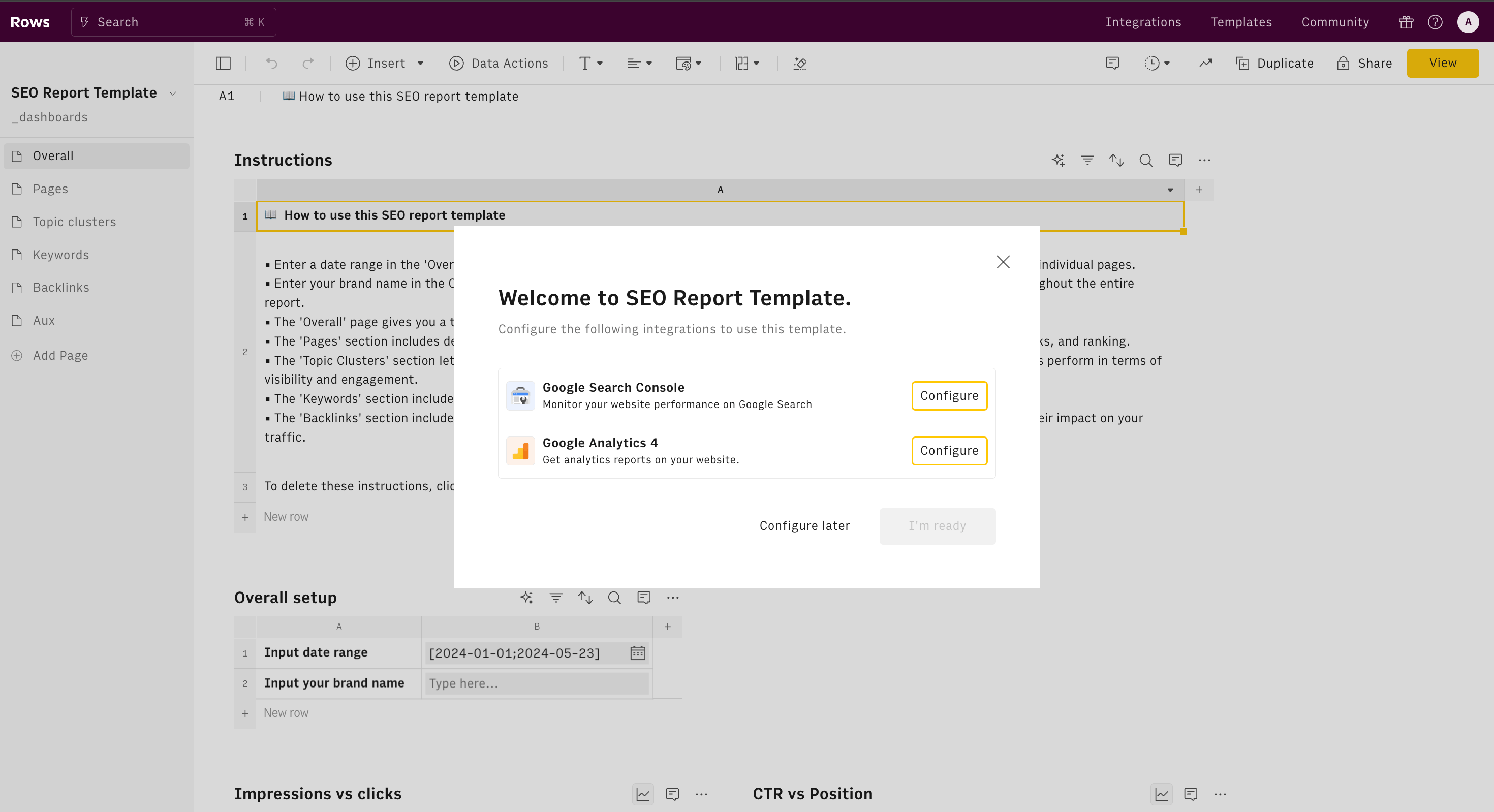Open history clock dropdown
1494x812 pixels.
tap(1157, 63)
